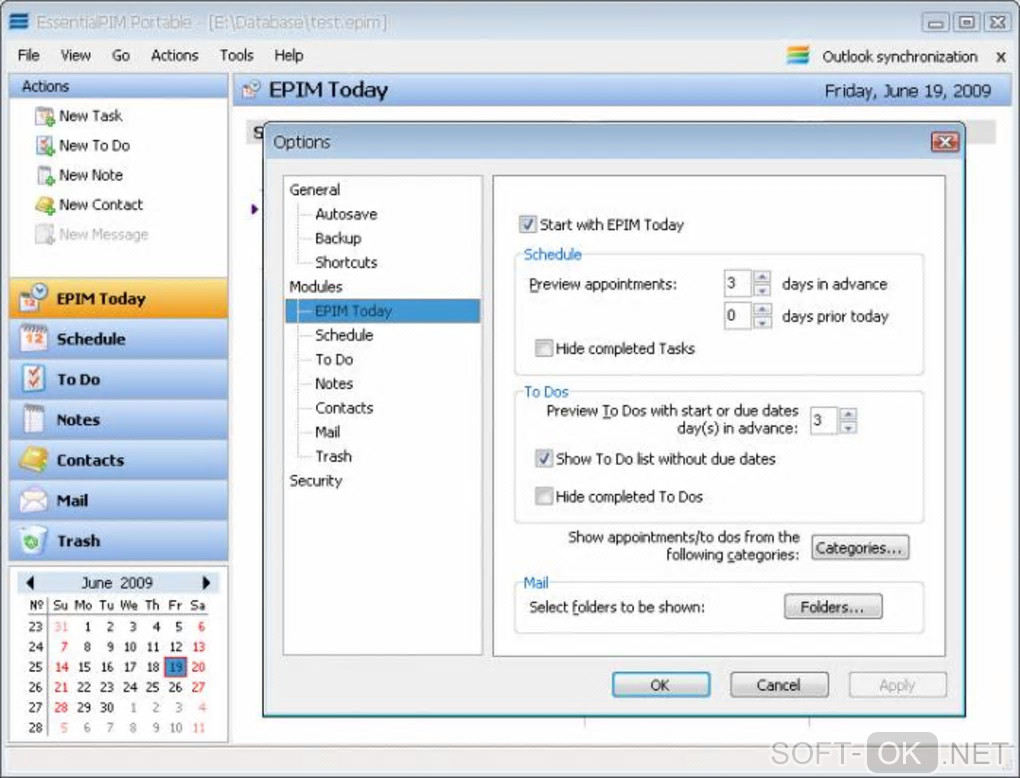Select EPIM Today in options tree
1020x778 pixels.
[x=382, y=311]
